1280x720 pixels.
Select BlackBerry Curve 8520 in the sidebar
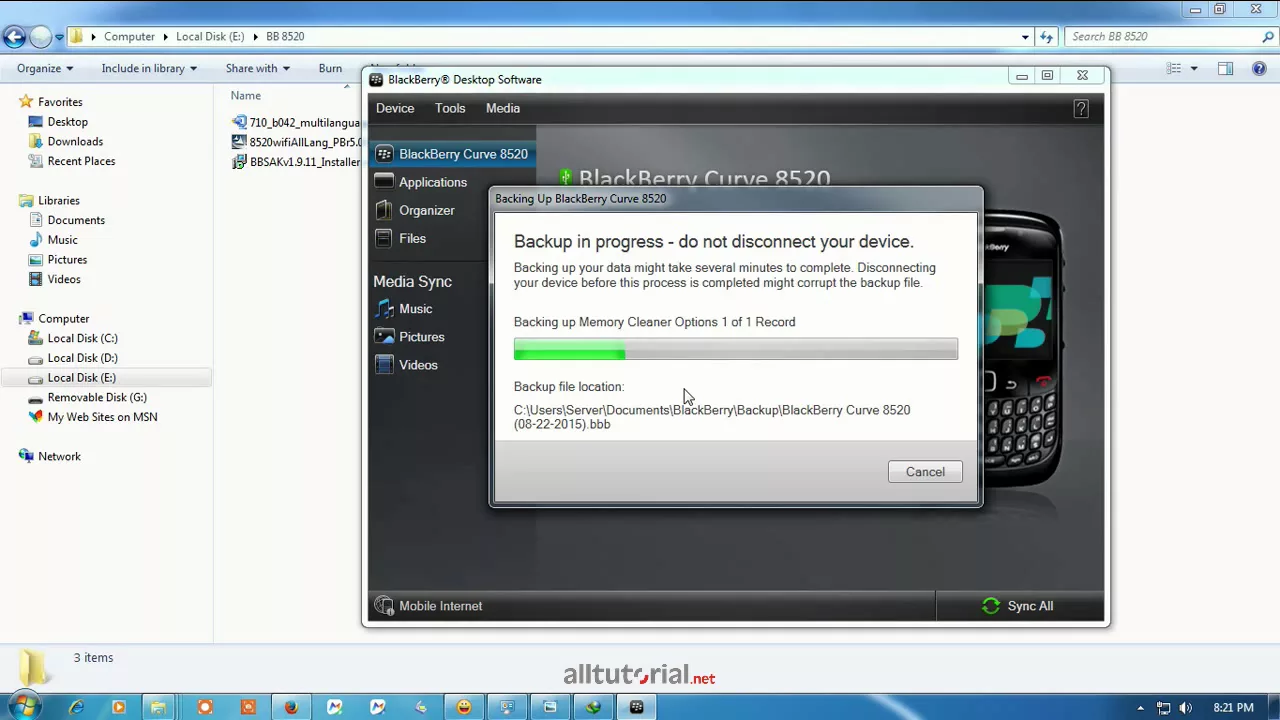point(452,154)
